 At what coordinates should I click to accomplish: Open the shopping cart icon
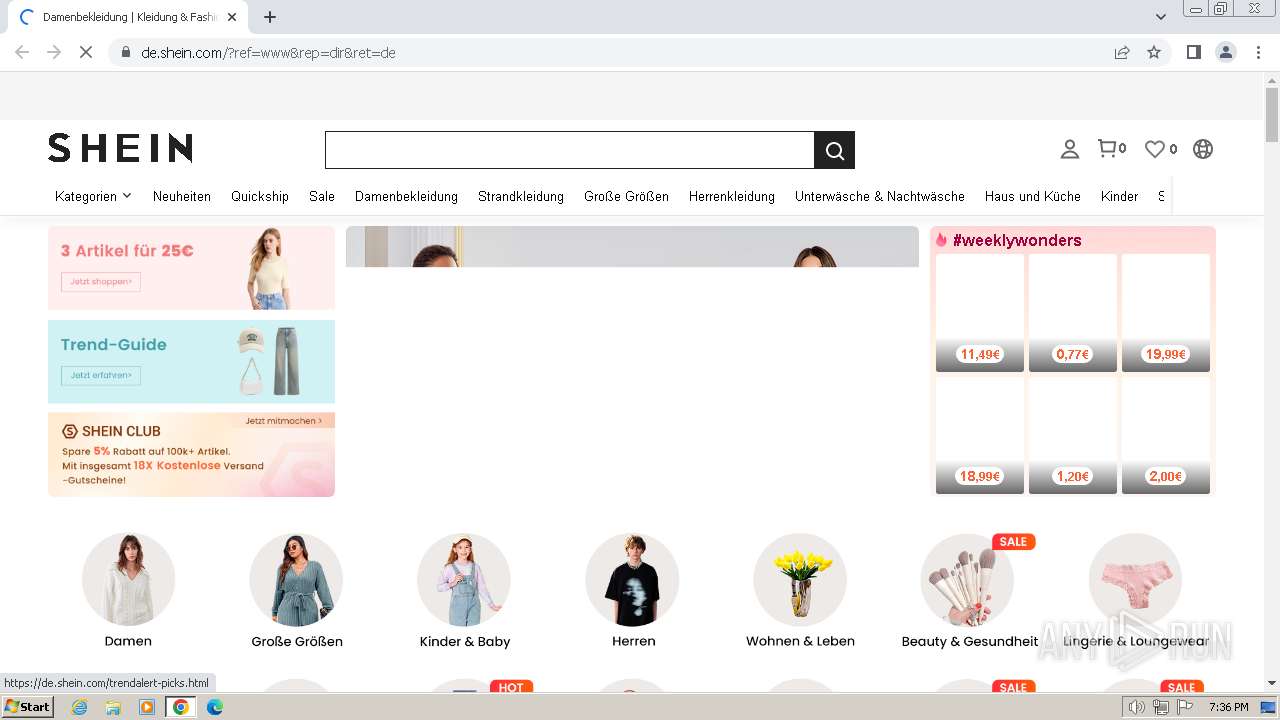tap(1111, 148)
